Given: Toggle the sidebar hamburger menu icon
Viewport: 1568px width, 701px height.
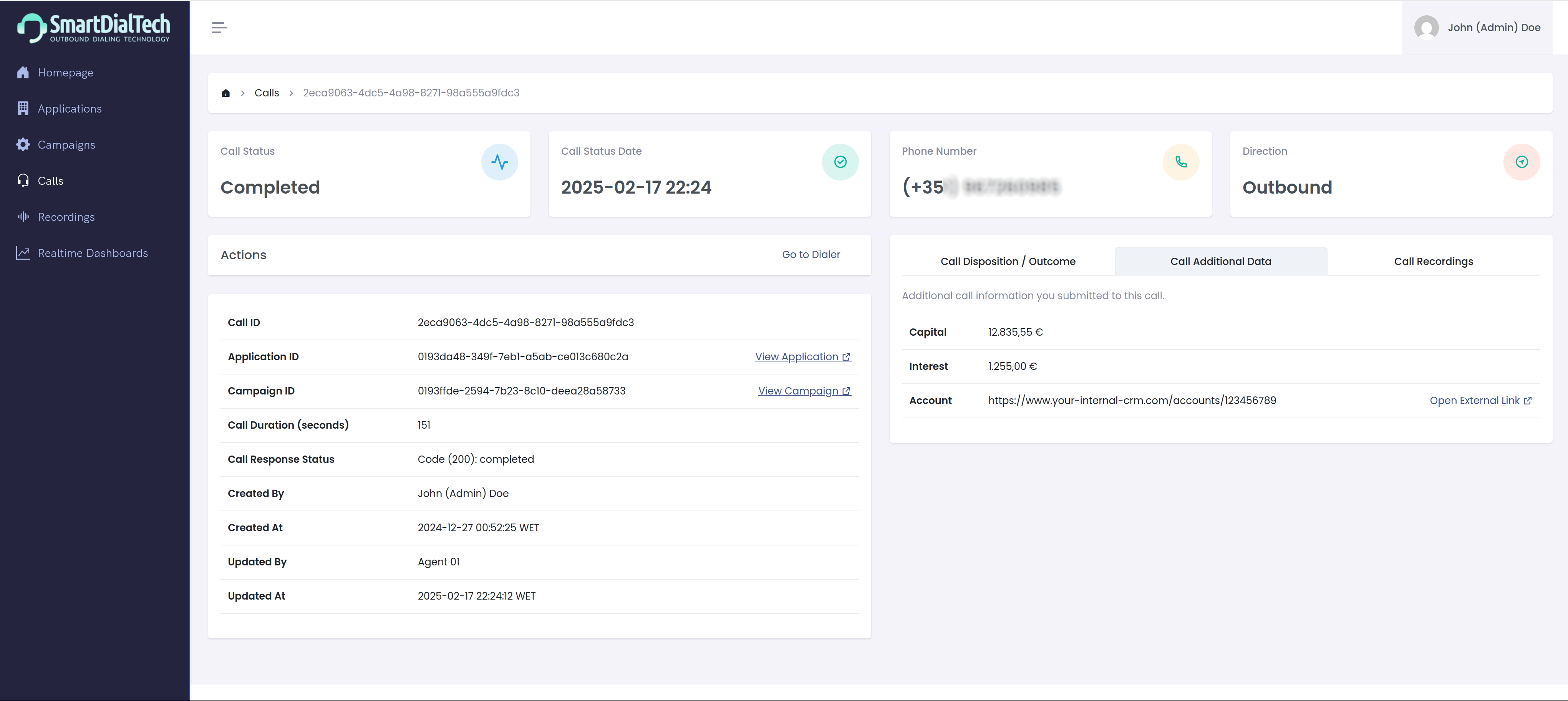Looking at the screenshot, I should (219, 27).
